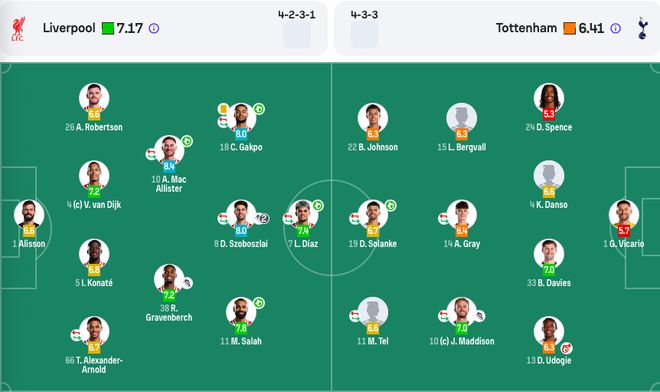The height and width of the screenshot is (392, 660).
Task: Open the Liverpool club crest
Action: click(x=18, y=29)
